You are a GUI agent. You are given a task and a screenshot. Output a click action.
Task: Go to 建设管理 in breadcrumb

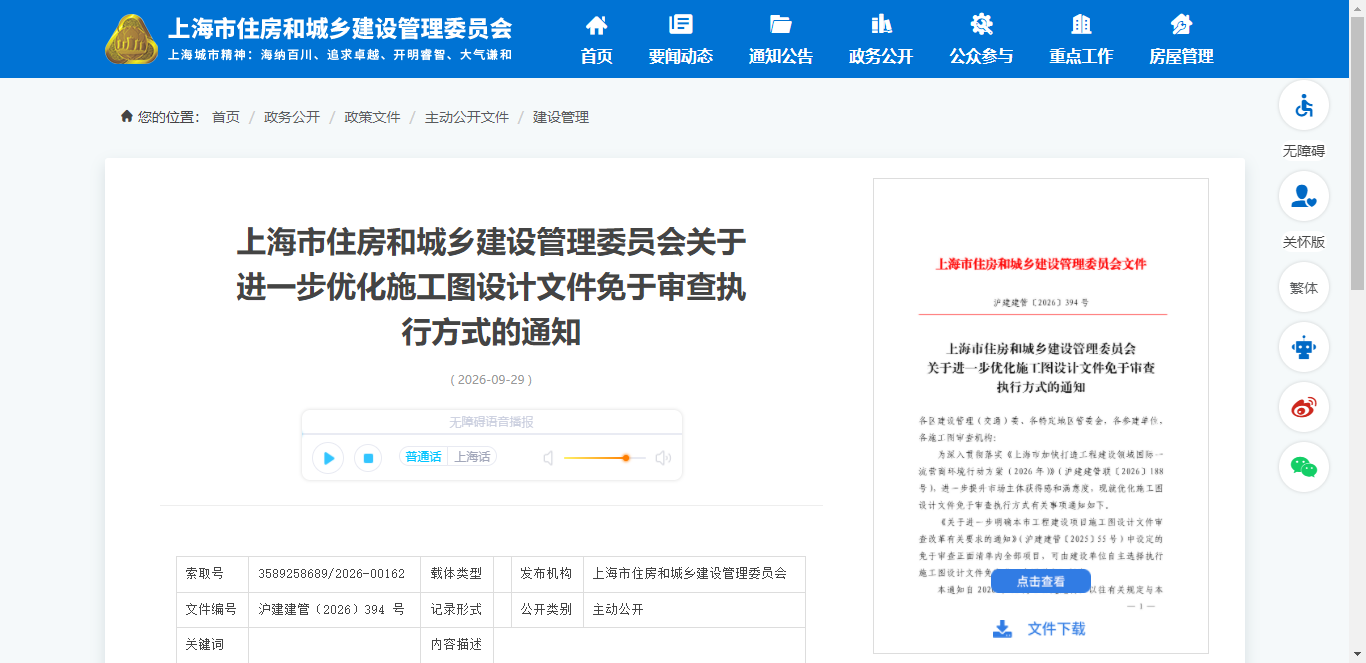561,117
